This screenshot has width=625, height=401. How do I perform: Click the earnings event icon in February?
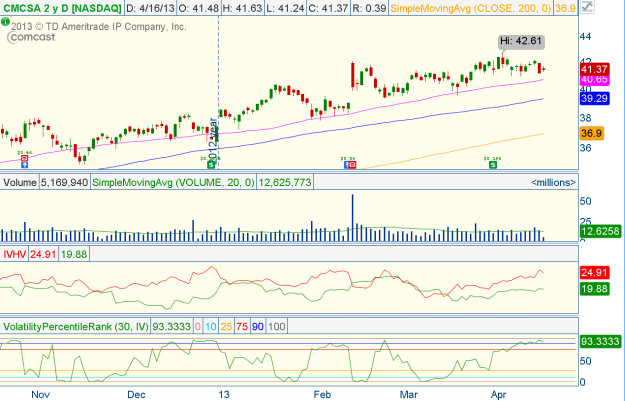point(349,165)
